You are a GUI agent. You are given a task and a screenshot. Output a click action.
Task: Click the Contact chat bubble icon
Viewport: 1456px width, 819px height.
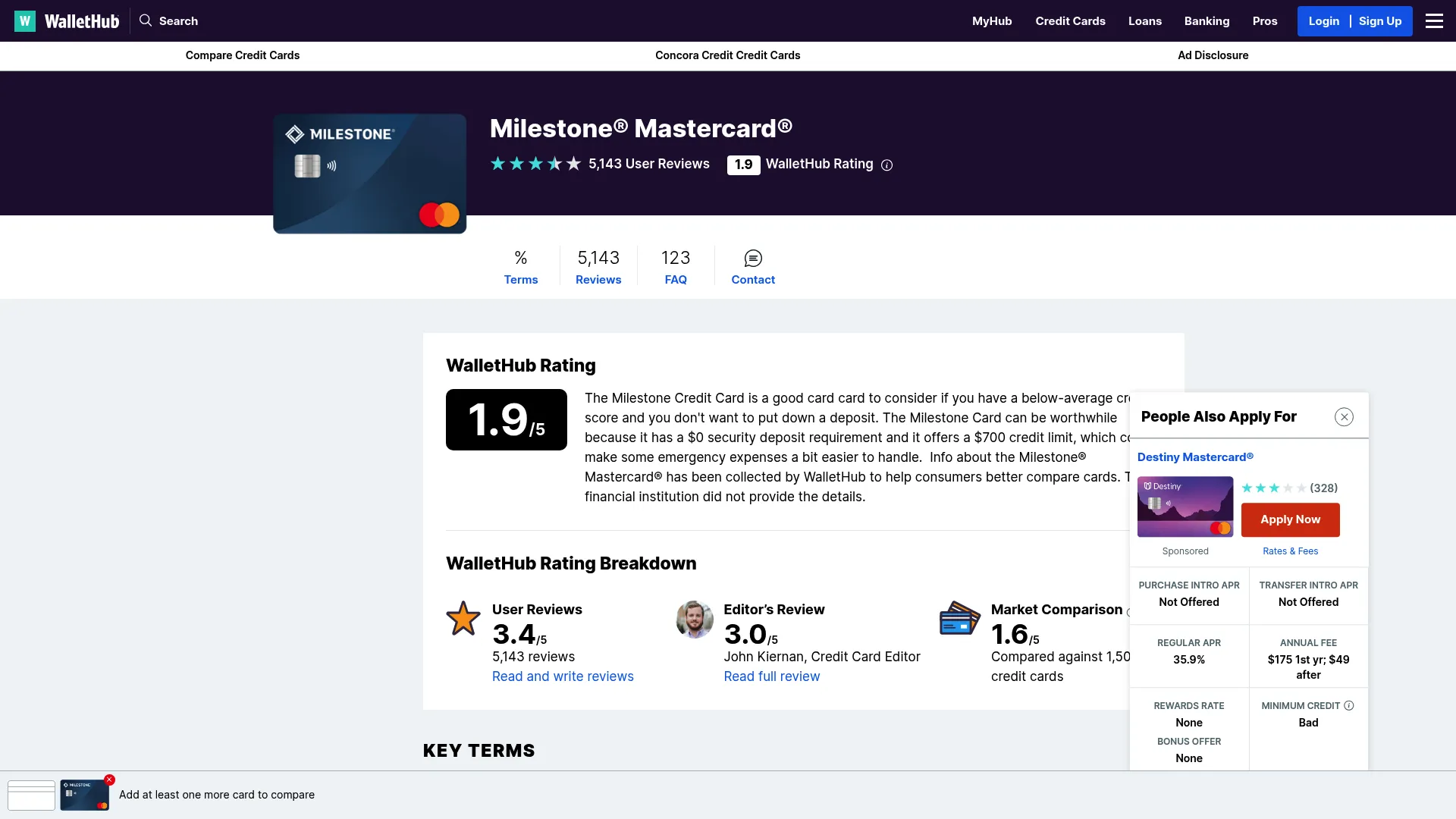point(753,259)
